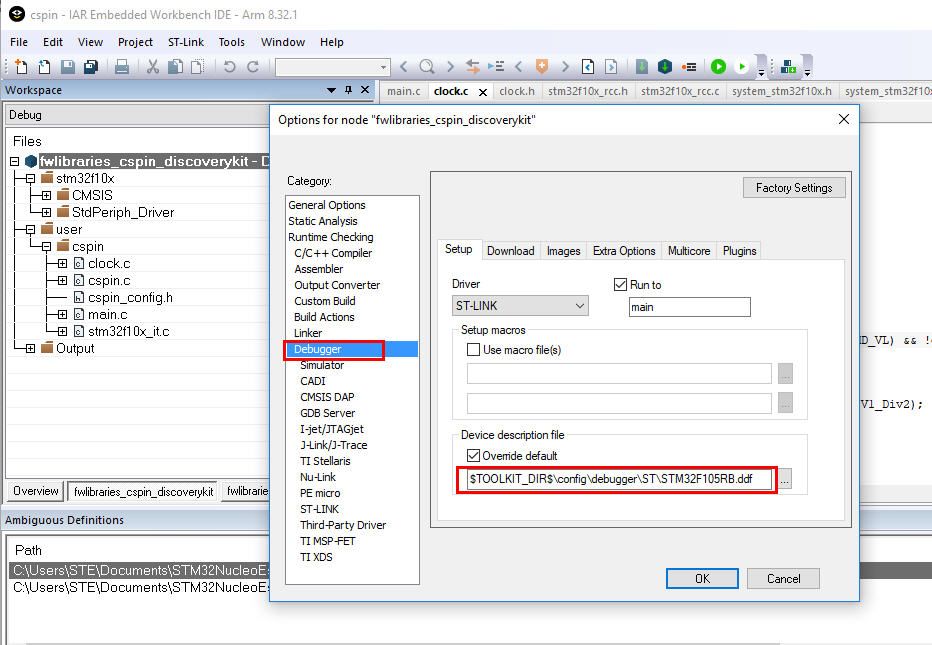Image resolution: width=932 pixels, height=645 pixels.
Task: Click the Redo arrow icon
Action: [x=253, y=67]
